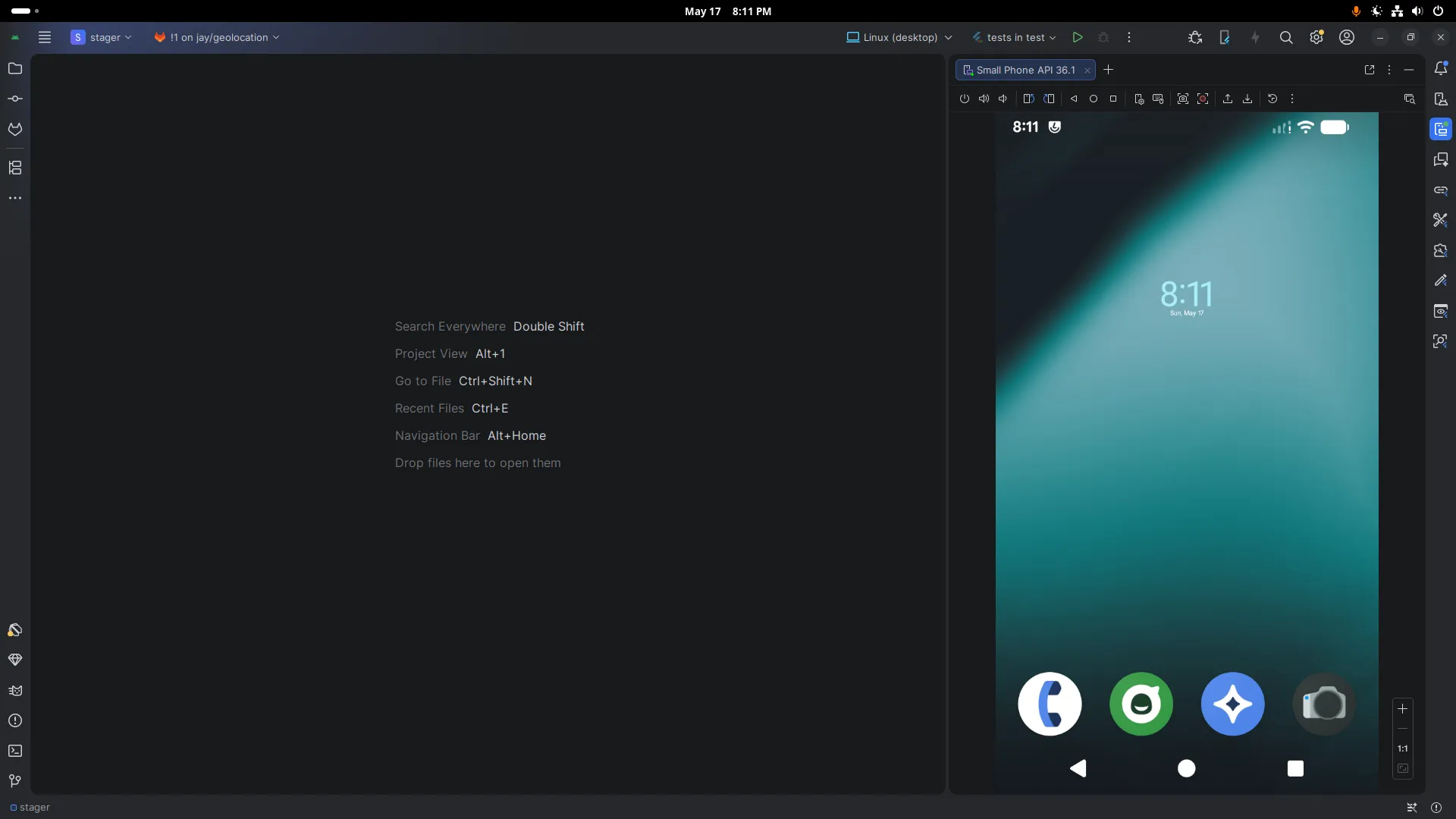Pop out Running Devices into window
Image resolution: width=1456 pixels, height=819 pixels.
tap(1370, 70)
